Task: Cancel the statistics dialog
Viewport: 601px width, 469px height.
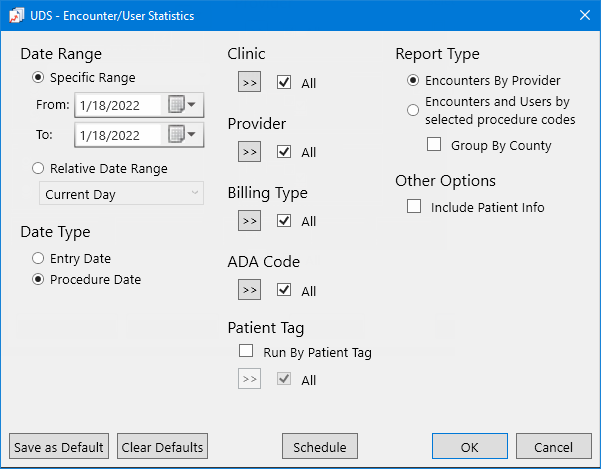Action: coord(554,446)
